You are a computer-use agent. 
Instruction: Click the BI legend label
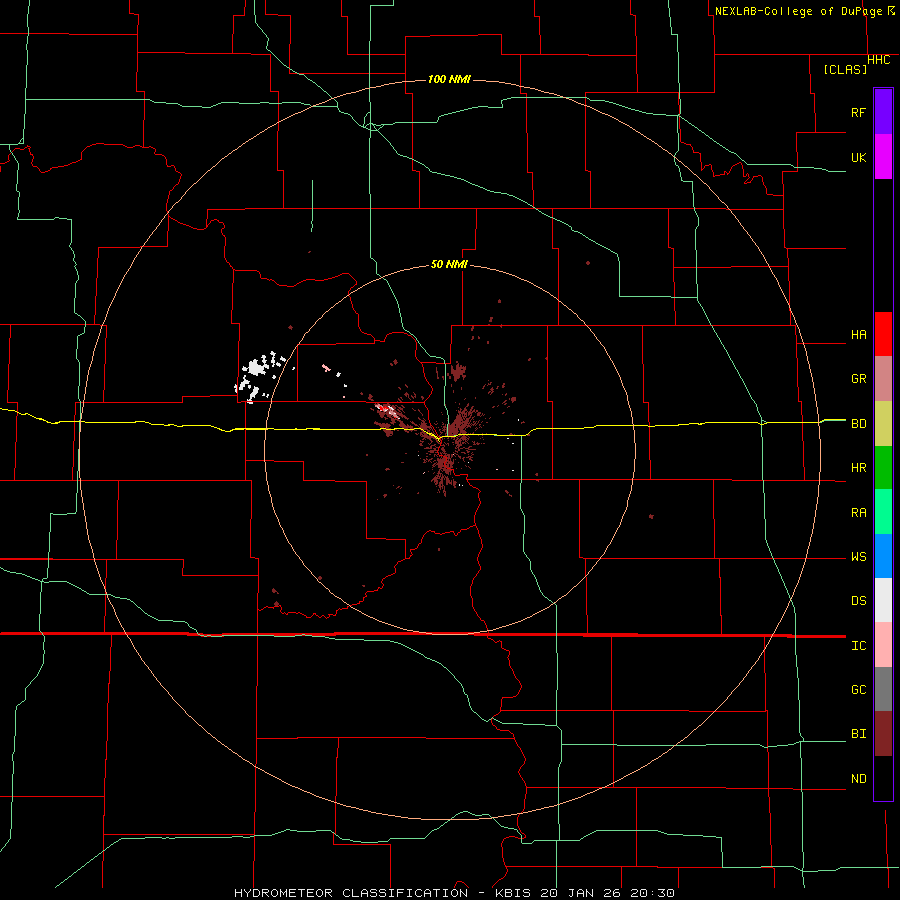[x=858, y=734]
